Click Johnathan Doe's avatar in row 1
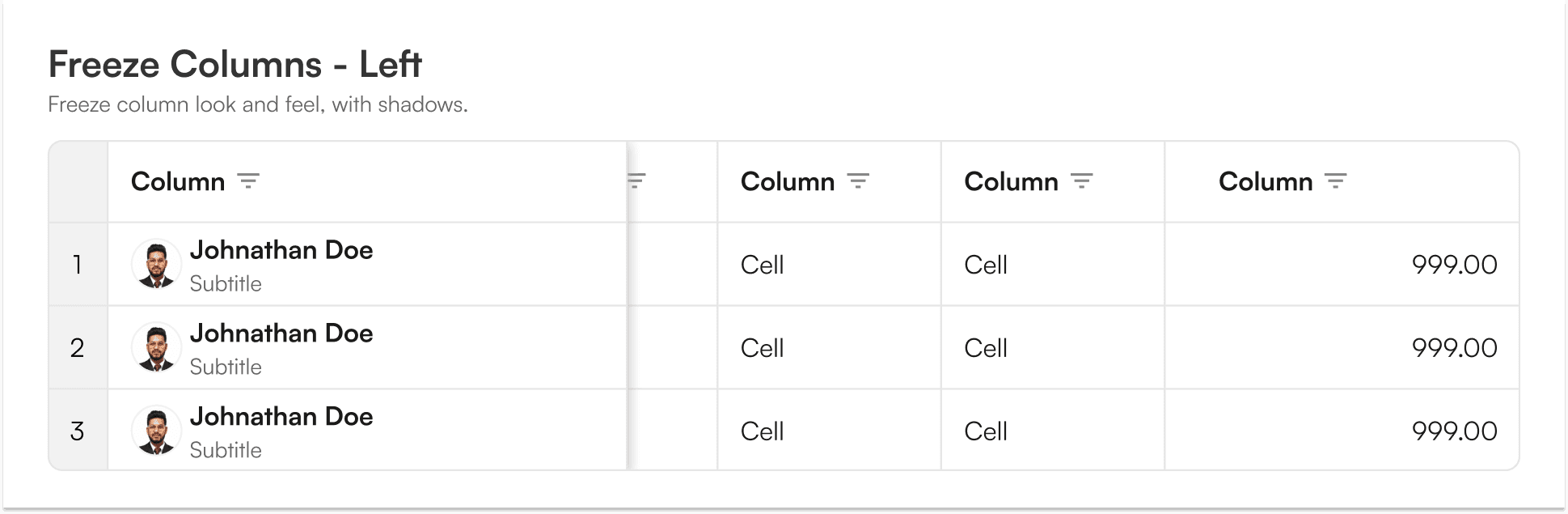1568x514 pixels. [x=156, y=265]
